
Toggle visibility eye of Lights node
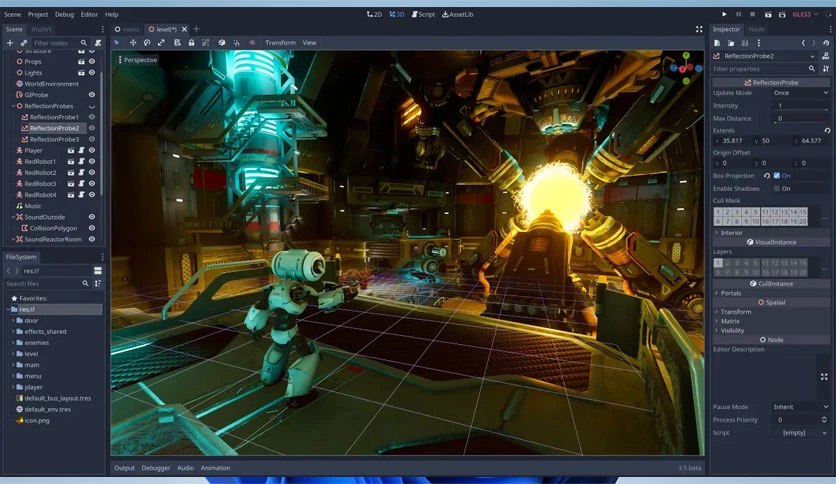(92, 73)
